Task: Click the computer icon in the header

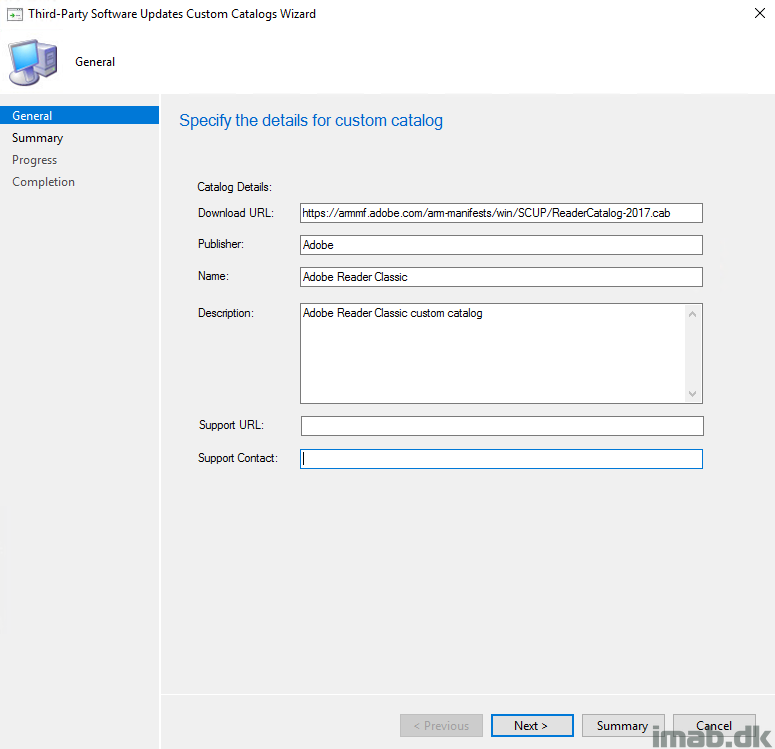Action: (33, 62)
